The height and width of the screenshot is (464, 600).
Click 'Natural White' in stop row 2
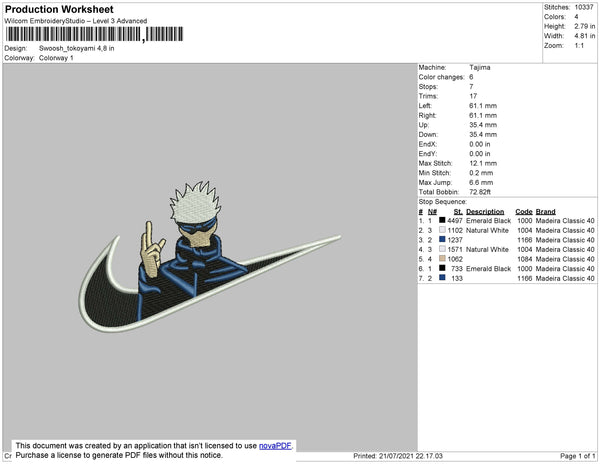(x=488, y=230)
